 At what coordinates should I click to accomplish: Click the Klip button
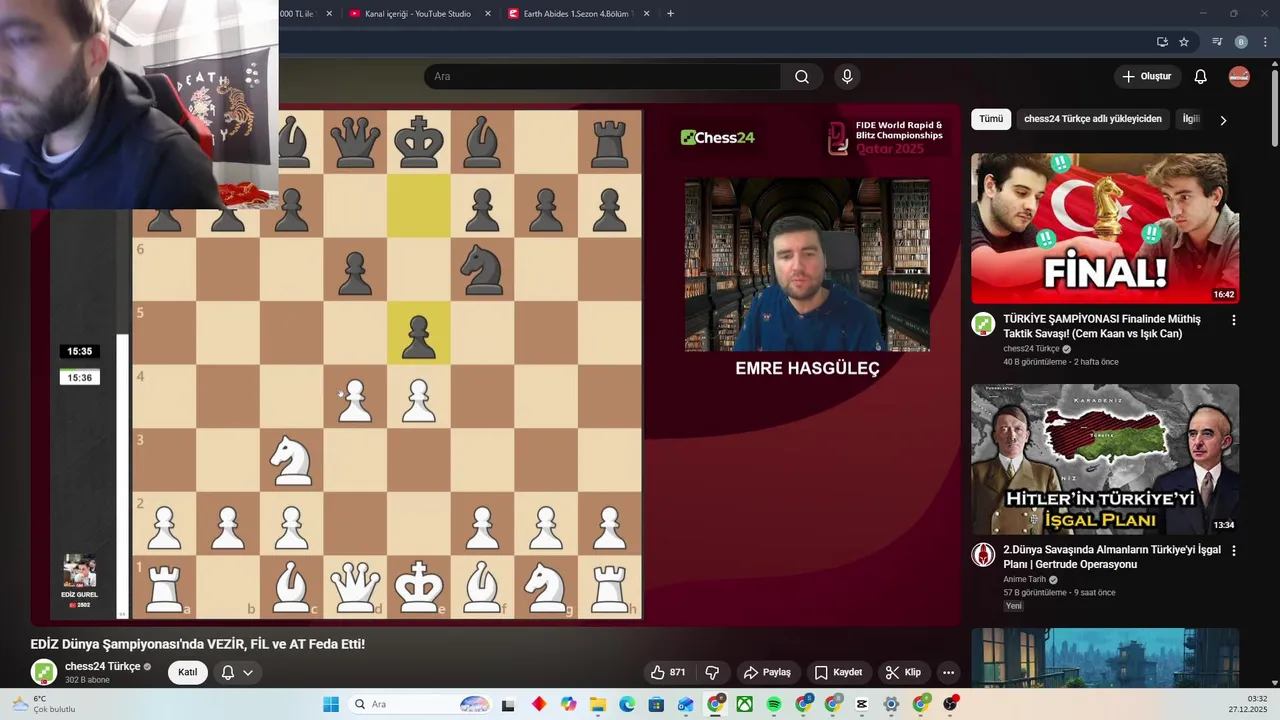click(901, 672)
